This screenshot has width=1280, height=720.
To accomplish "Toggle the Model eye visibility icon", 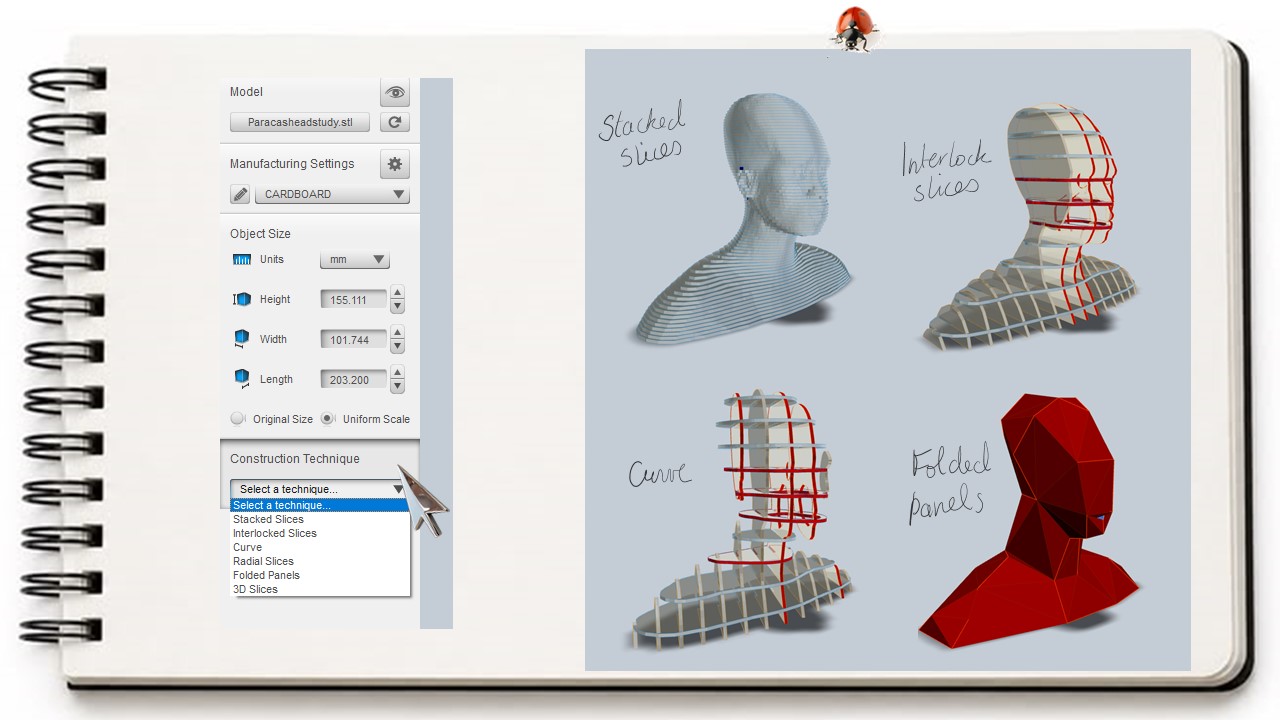I will 395,92.
